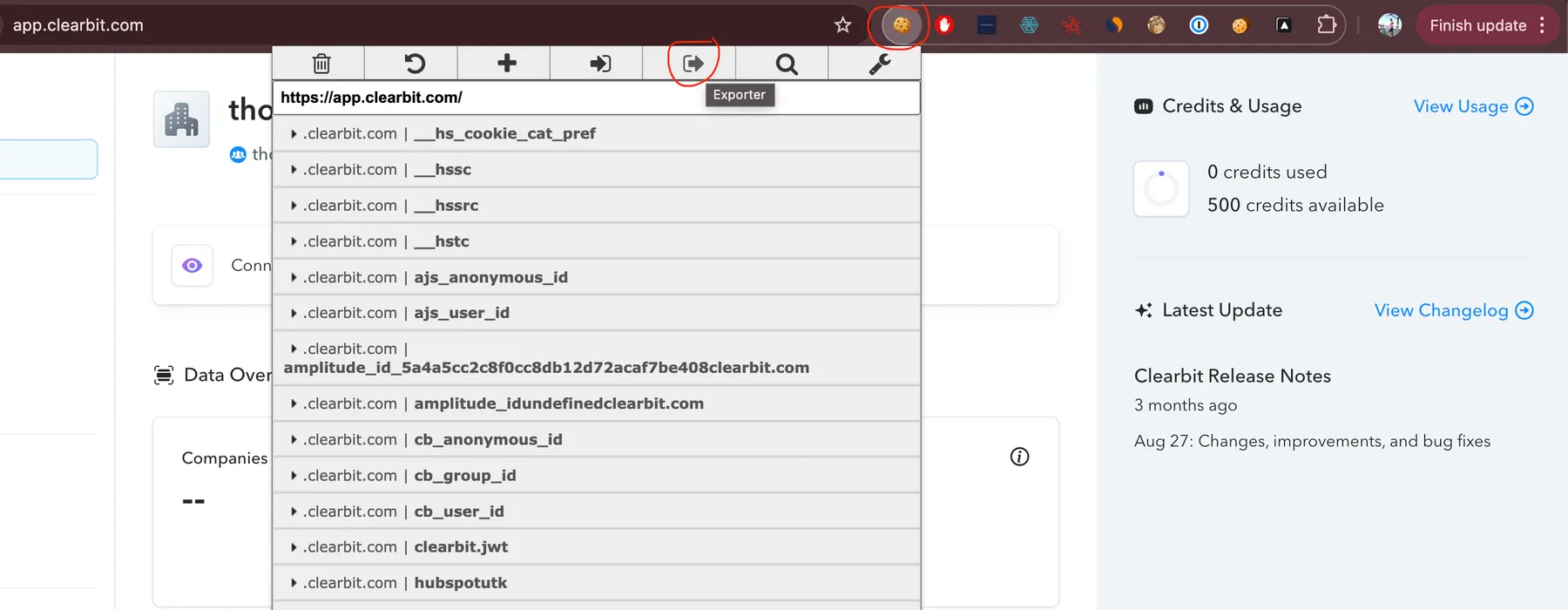Click the Latest Update sparkle icon
Screen dimensions: 1568x610
point(1144,310)
